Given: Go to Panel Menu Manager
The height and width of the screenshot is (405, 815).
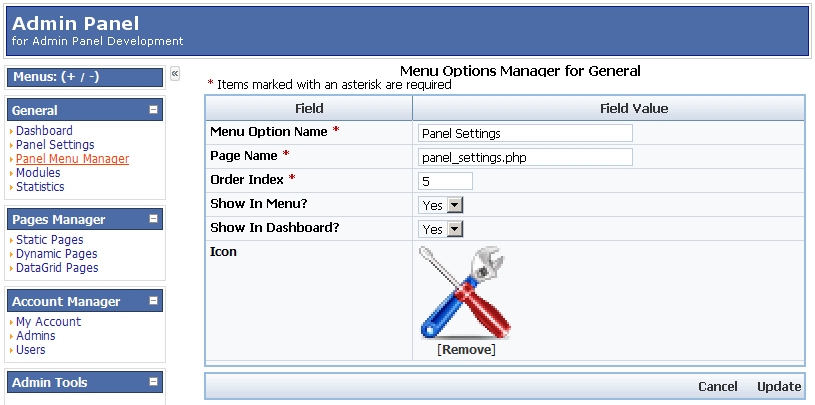Looking at the screenshot, I should (72, 159).
